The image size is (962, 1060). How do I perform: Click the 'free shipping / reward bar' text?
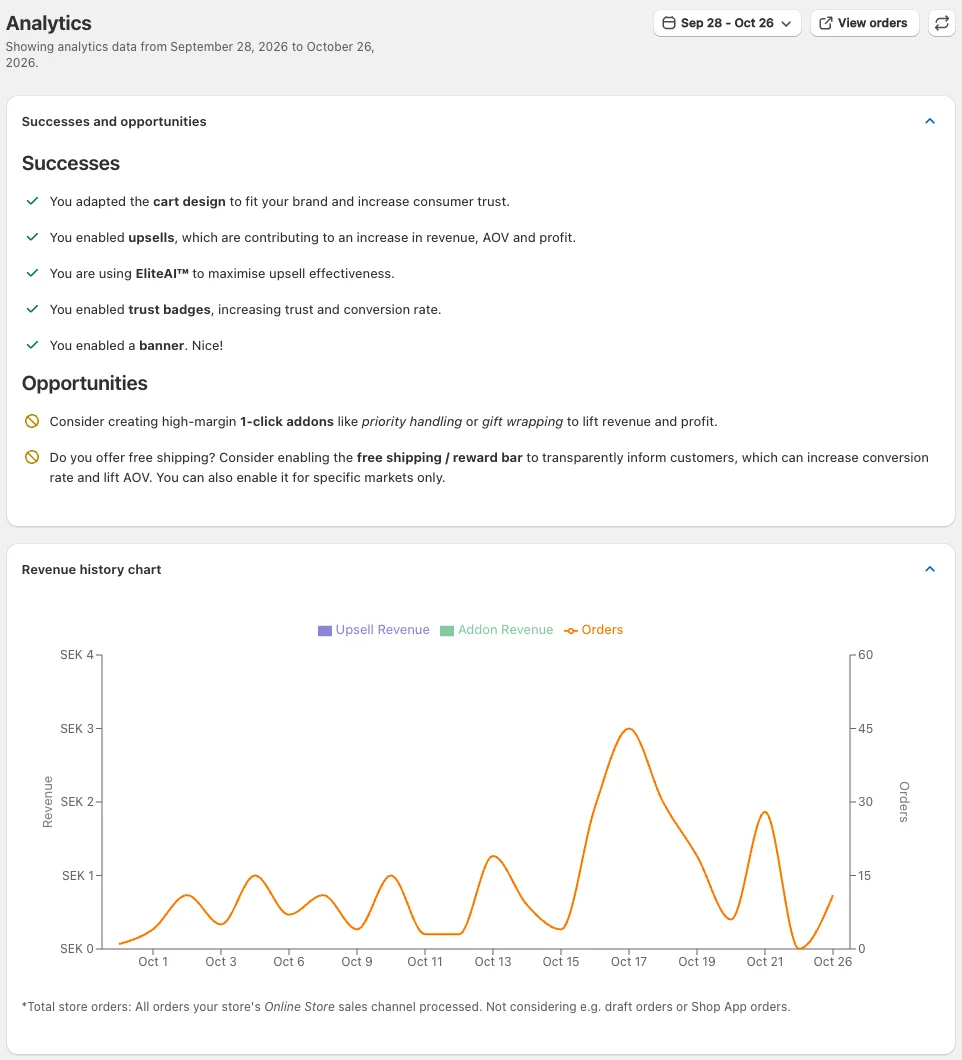click(439, 457)
